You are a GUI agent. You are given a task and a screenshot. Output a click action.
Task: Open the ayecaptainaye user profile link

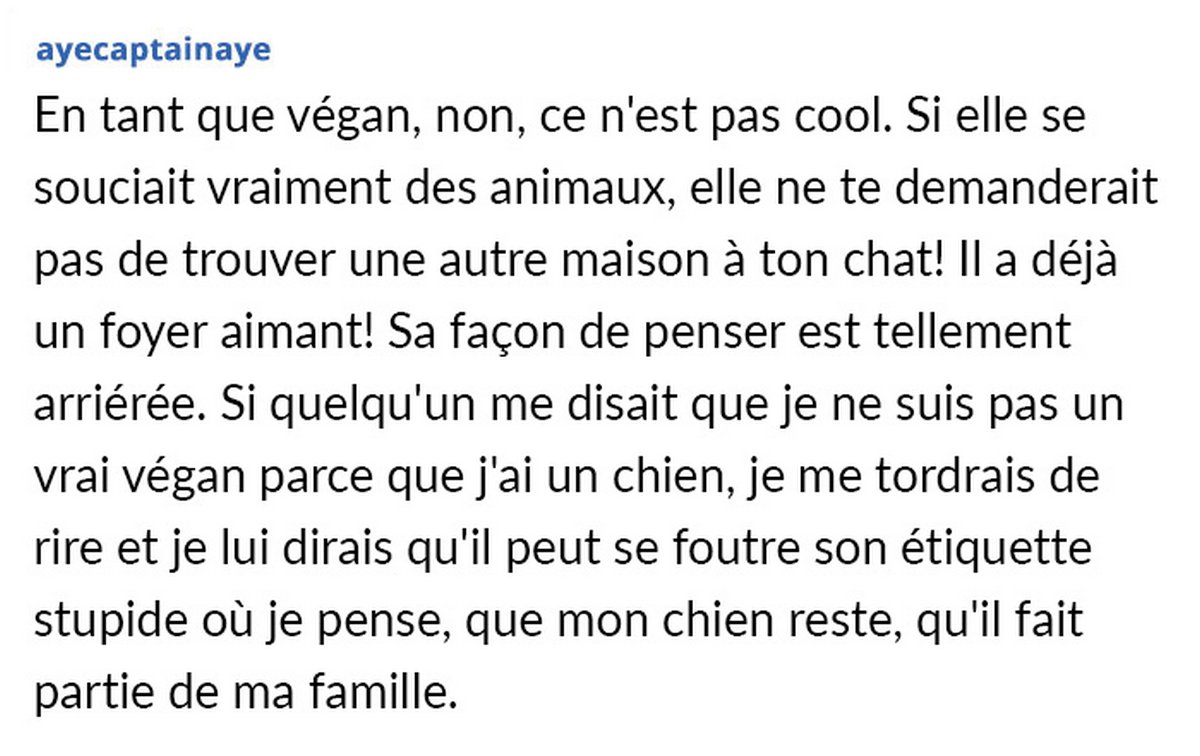click(x=153, y=51)
